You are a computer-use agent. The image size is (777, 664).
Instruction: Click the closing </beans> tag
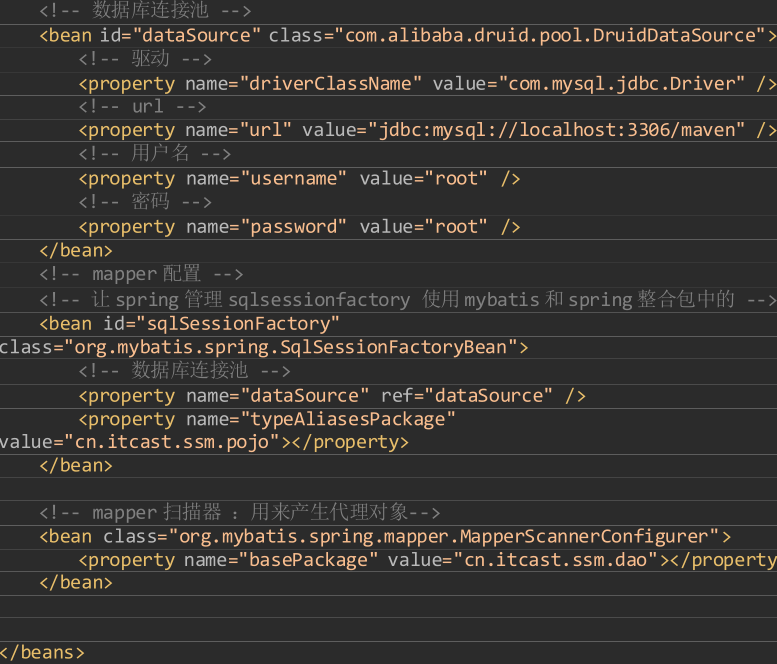pyautogui.click(x=42, y=653)
